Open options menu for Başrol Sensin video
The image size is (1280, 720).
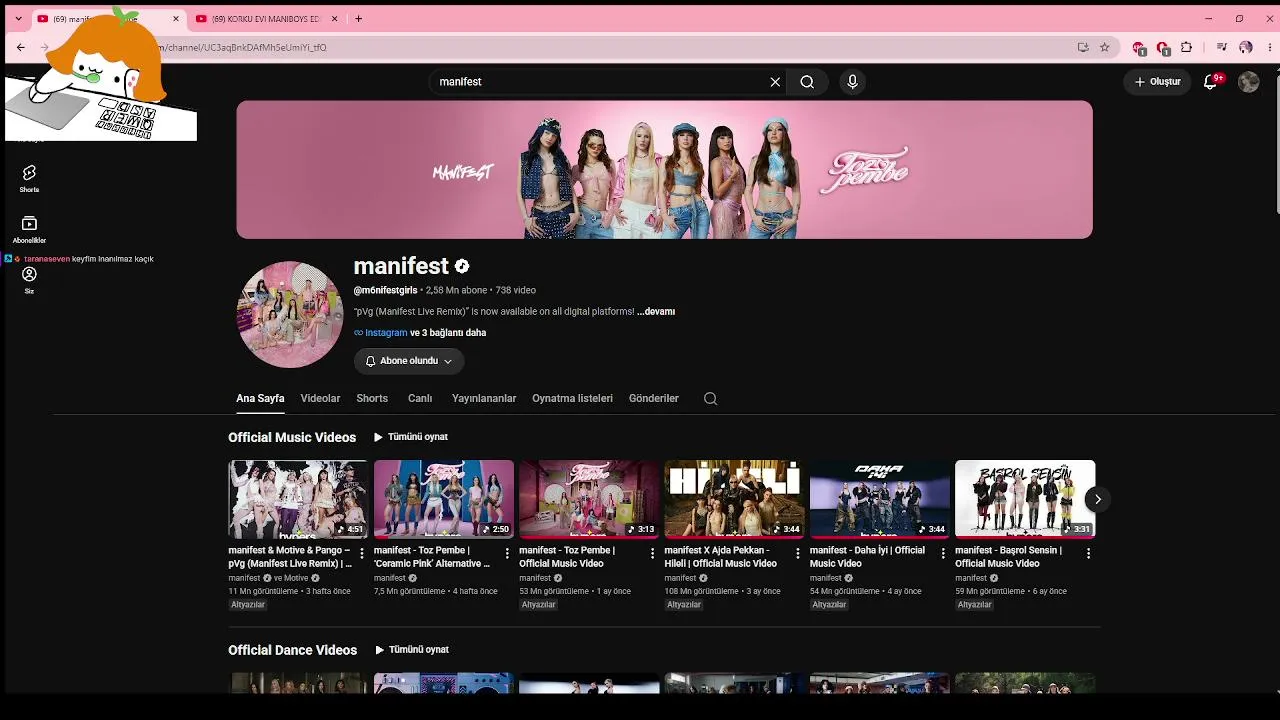pos(1088,553)
